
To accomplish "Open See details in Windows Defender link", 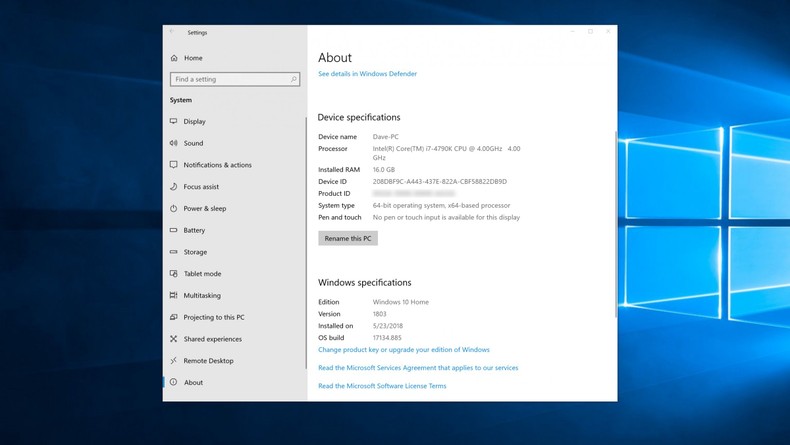I will pos(367,74).
